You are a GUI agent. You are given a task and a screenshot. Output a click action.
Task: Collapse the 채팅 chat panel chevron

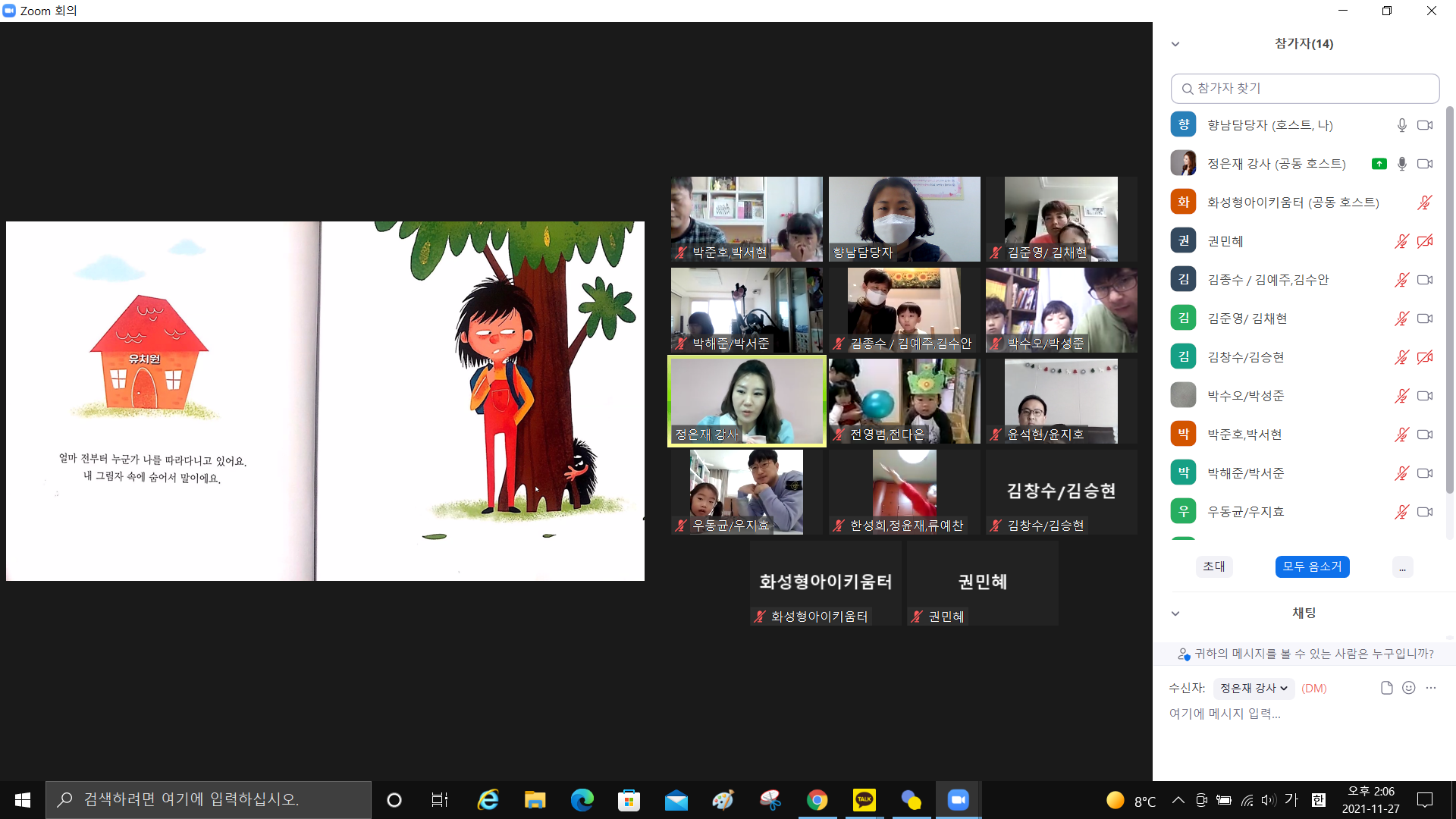pyautogui.click(x=1175, y=613)
